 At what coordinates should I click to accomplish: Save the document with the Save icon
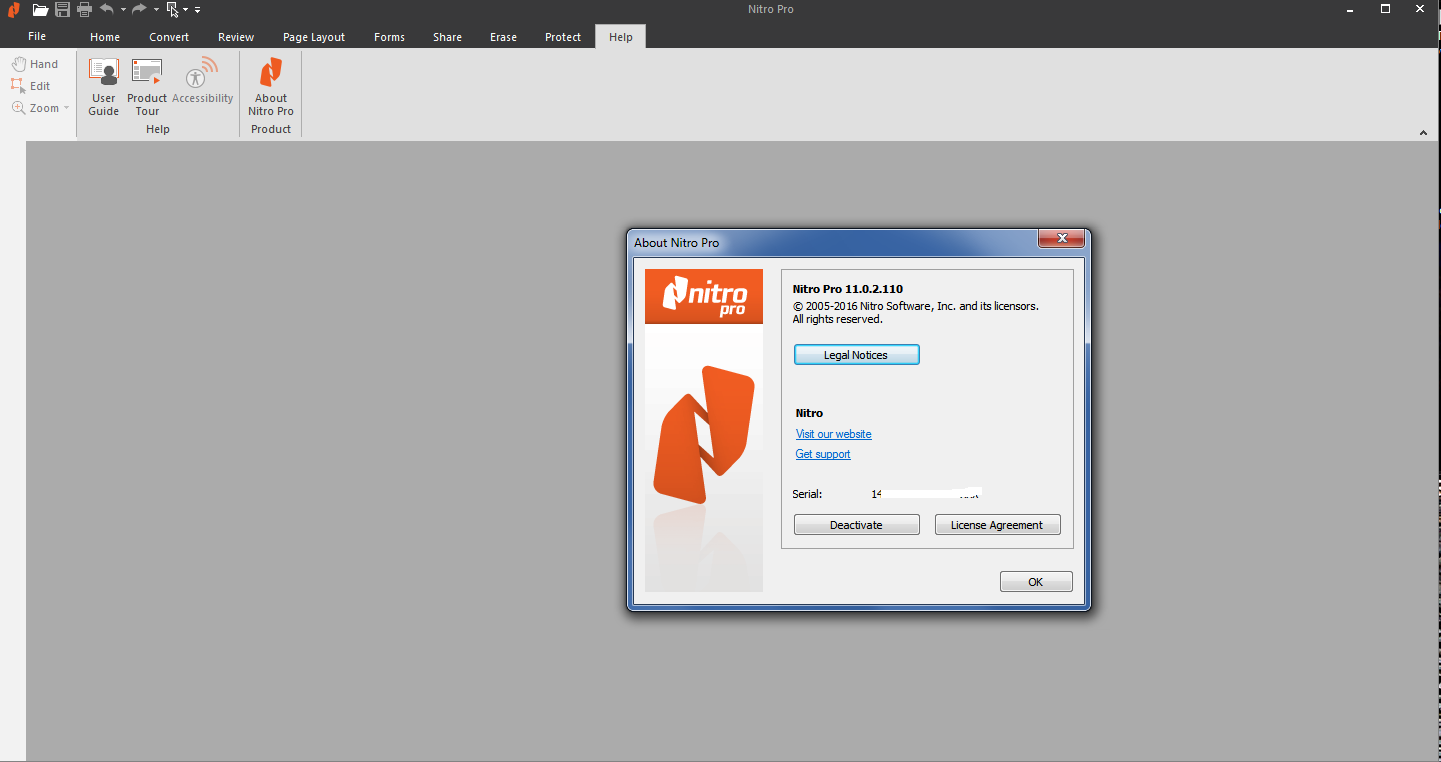pyautogui.click(x=62, y=9)
